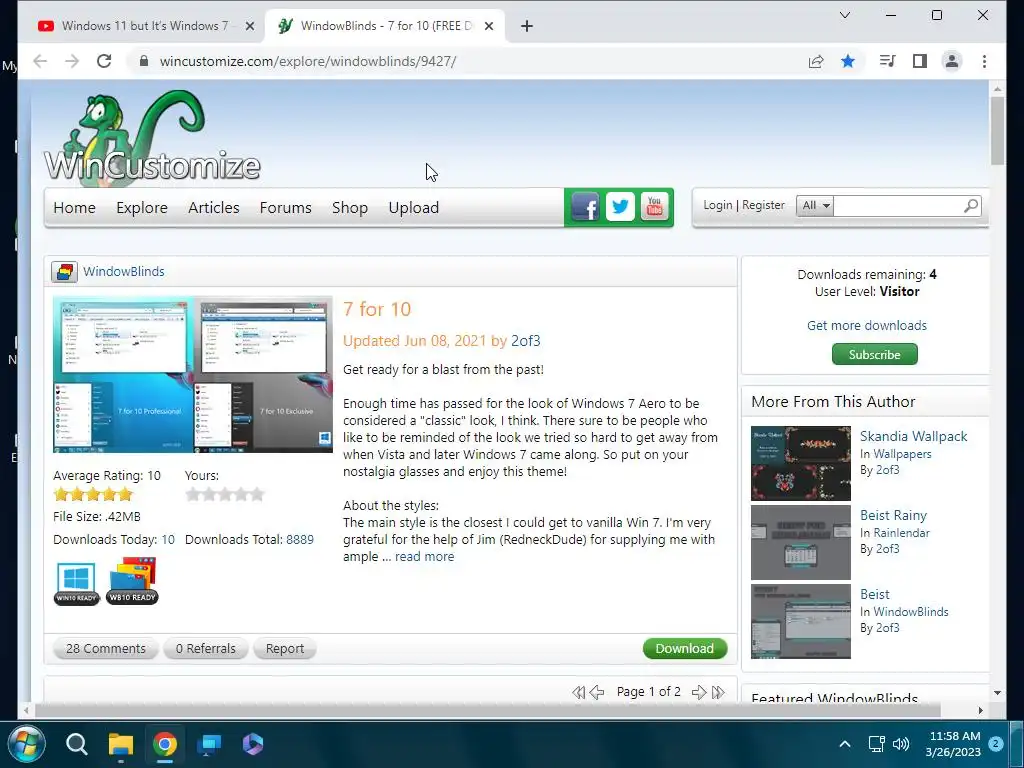The height and width of the screenshot is (768, 1024).
Task: Open the notification badge showing 2
Action: tap(996, 744)
